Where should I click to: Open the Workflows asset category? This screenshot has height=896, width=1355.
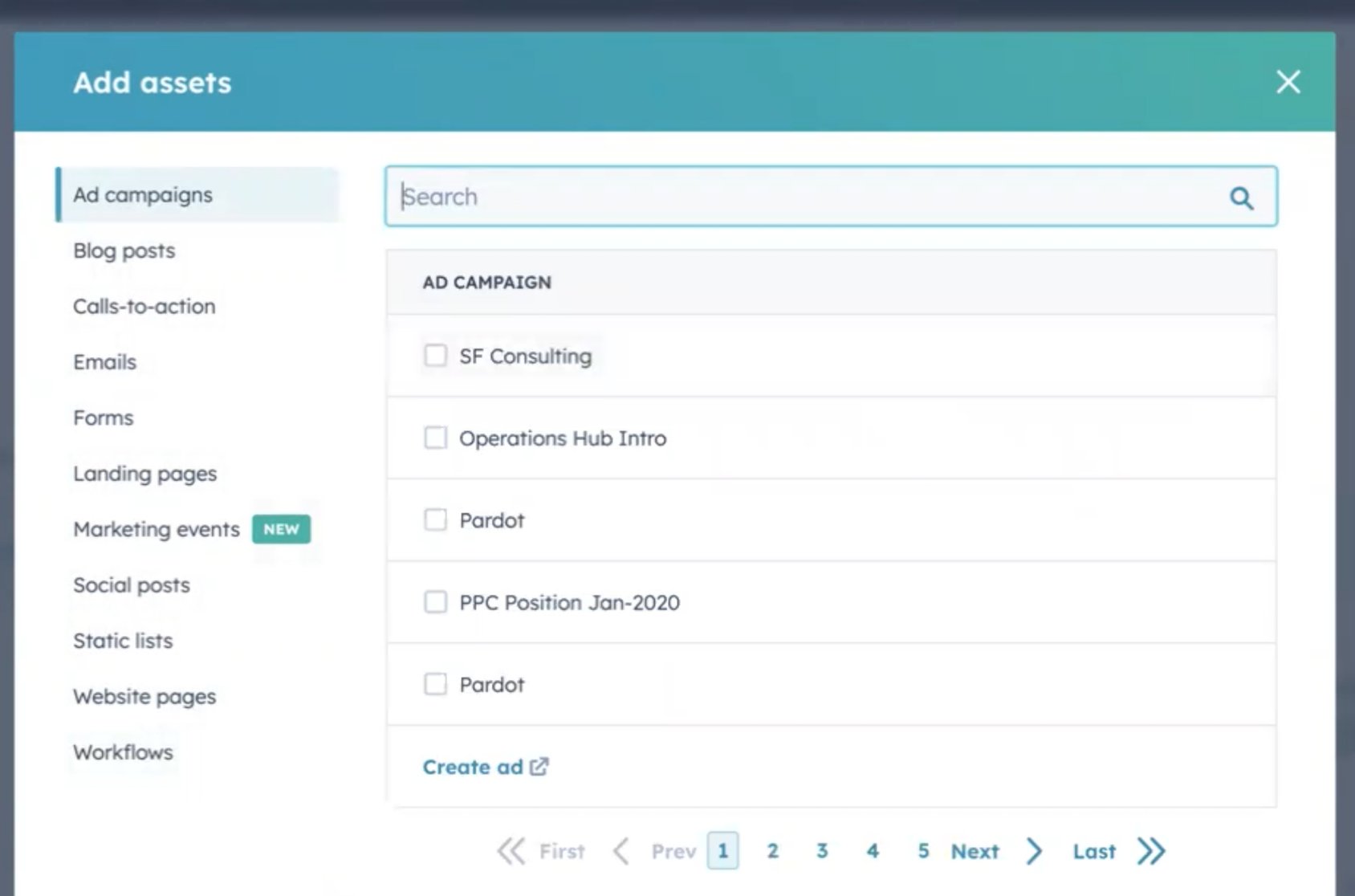123,752
